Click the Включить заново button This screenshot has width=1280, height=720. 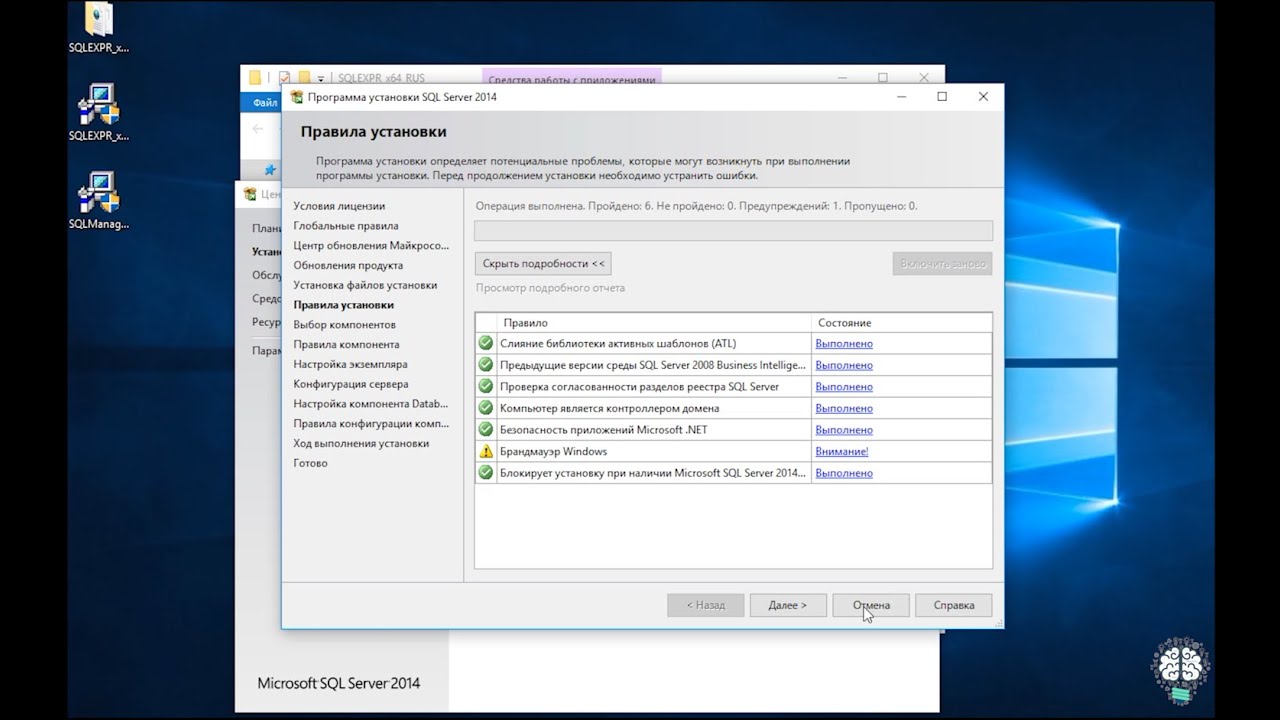[x=942, y=263]
